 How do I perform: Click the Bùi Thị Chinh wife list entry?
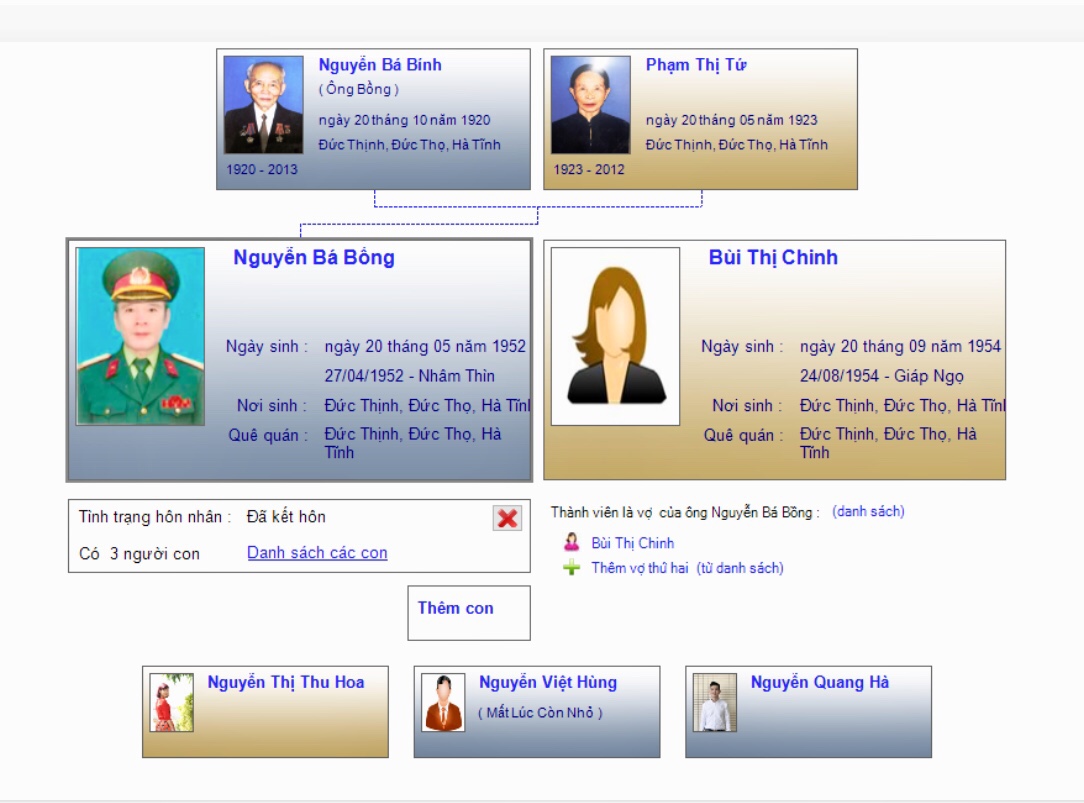633,543
